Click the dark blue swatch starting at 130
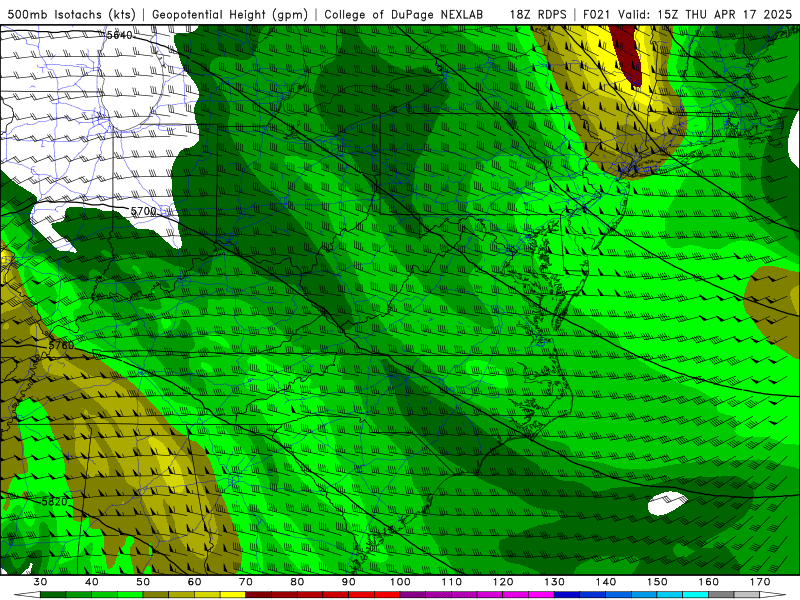Viewport: 800px width, 600px height. pyautogui.click(x=567, y=595)
